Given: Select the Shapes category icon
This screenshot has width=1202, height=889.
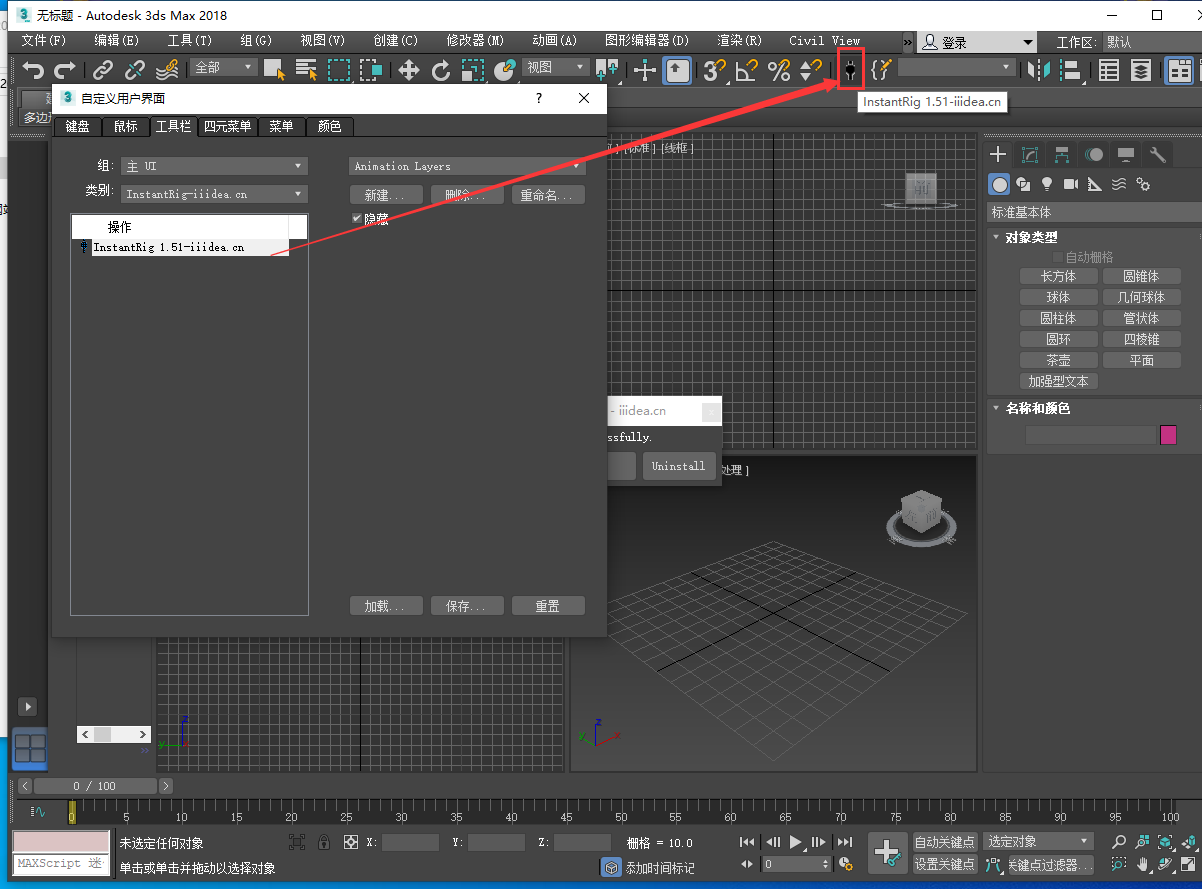Looking at the screenshot, I should pos(1023,184).
